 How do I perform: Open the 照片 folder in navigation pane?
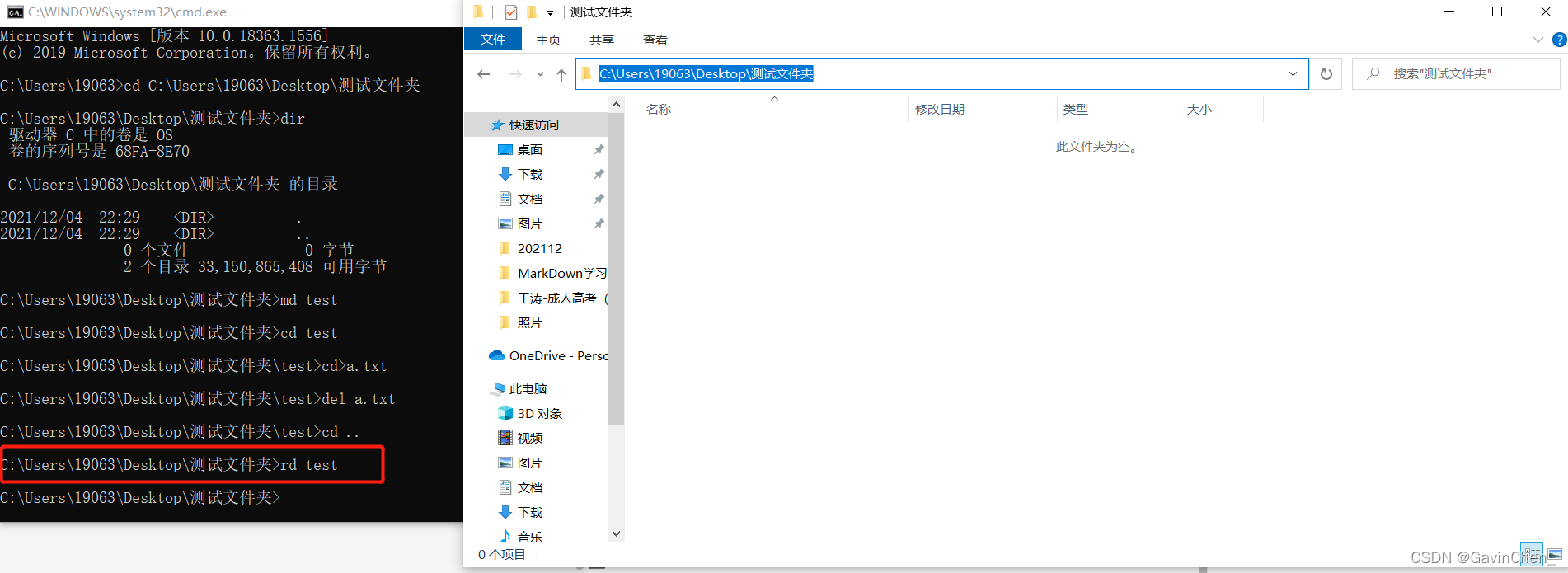pyautogui.click(x=530, y=322)
